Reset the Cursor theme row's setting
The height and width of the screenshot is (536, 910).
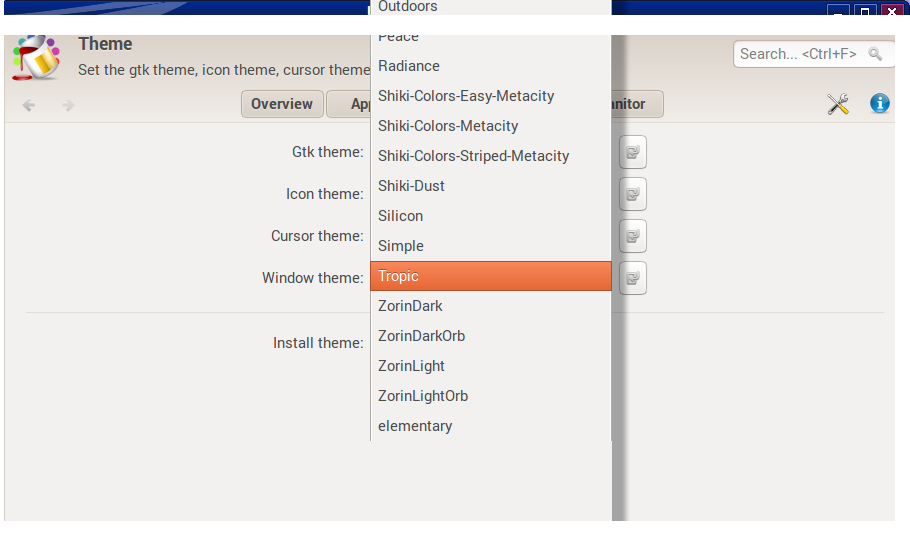pyautogui.click(x=633, y=236)
